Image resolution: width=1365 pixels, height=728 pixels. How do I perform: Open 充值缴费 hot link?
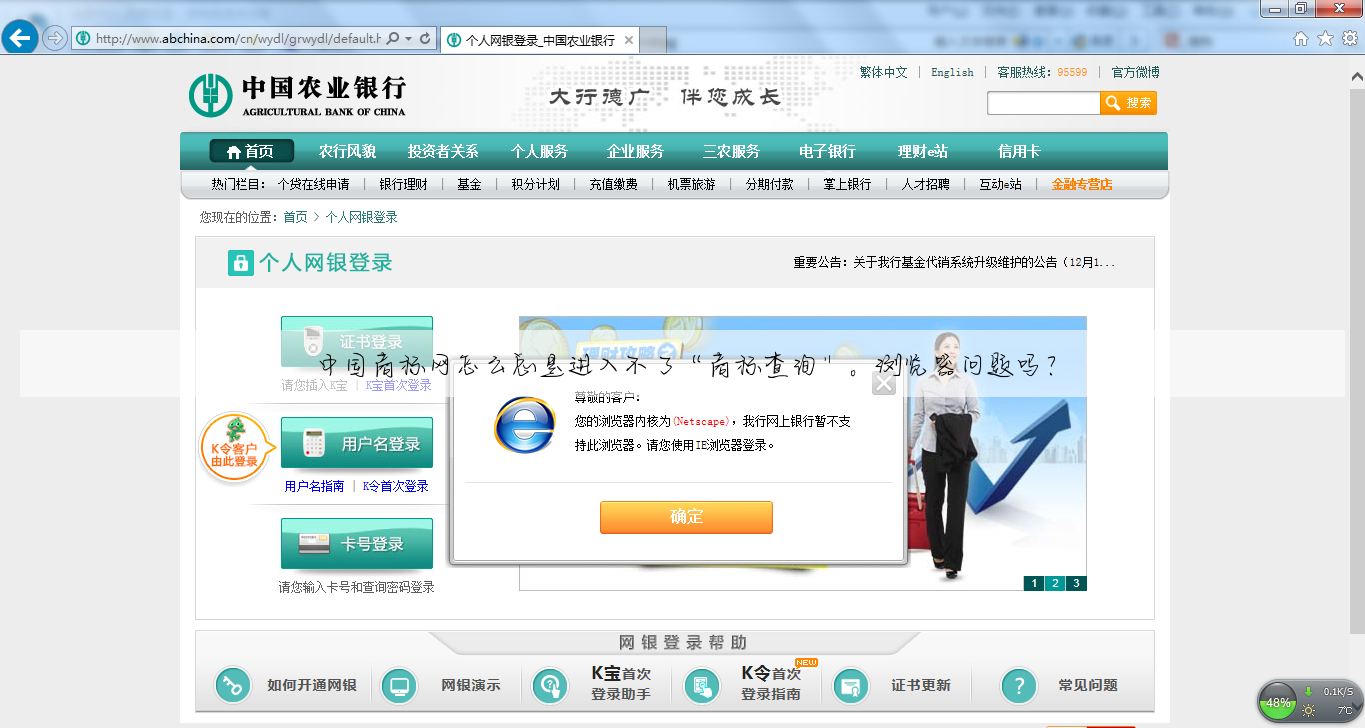tap(613, 184)
